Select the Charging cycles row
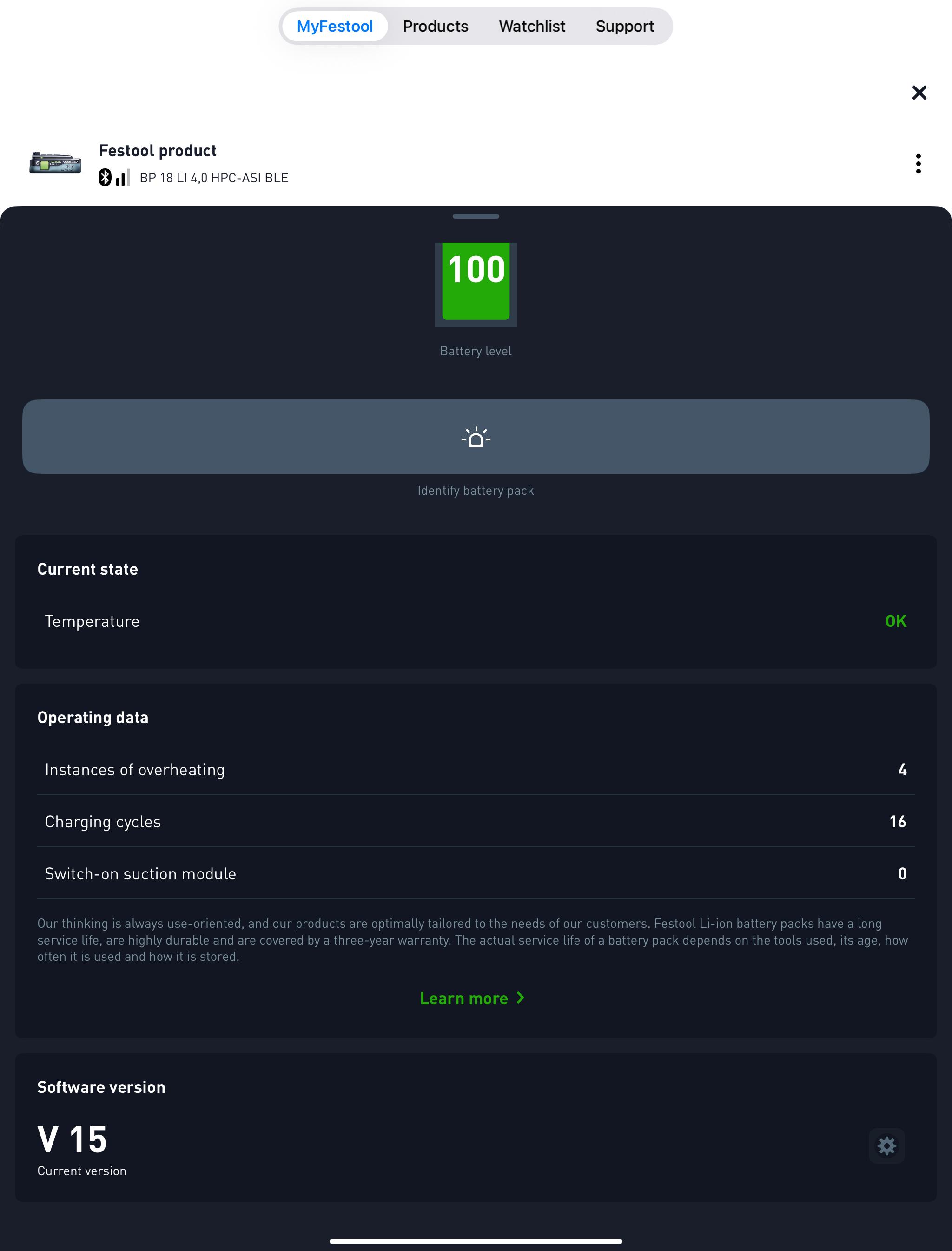Image resolution: width=952 pixels, height=1251 pixels. 476,821
